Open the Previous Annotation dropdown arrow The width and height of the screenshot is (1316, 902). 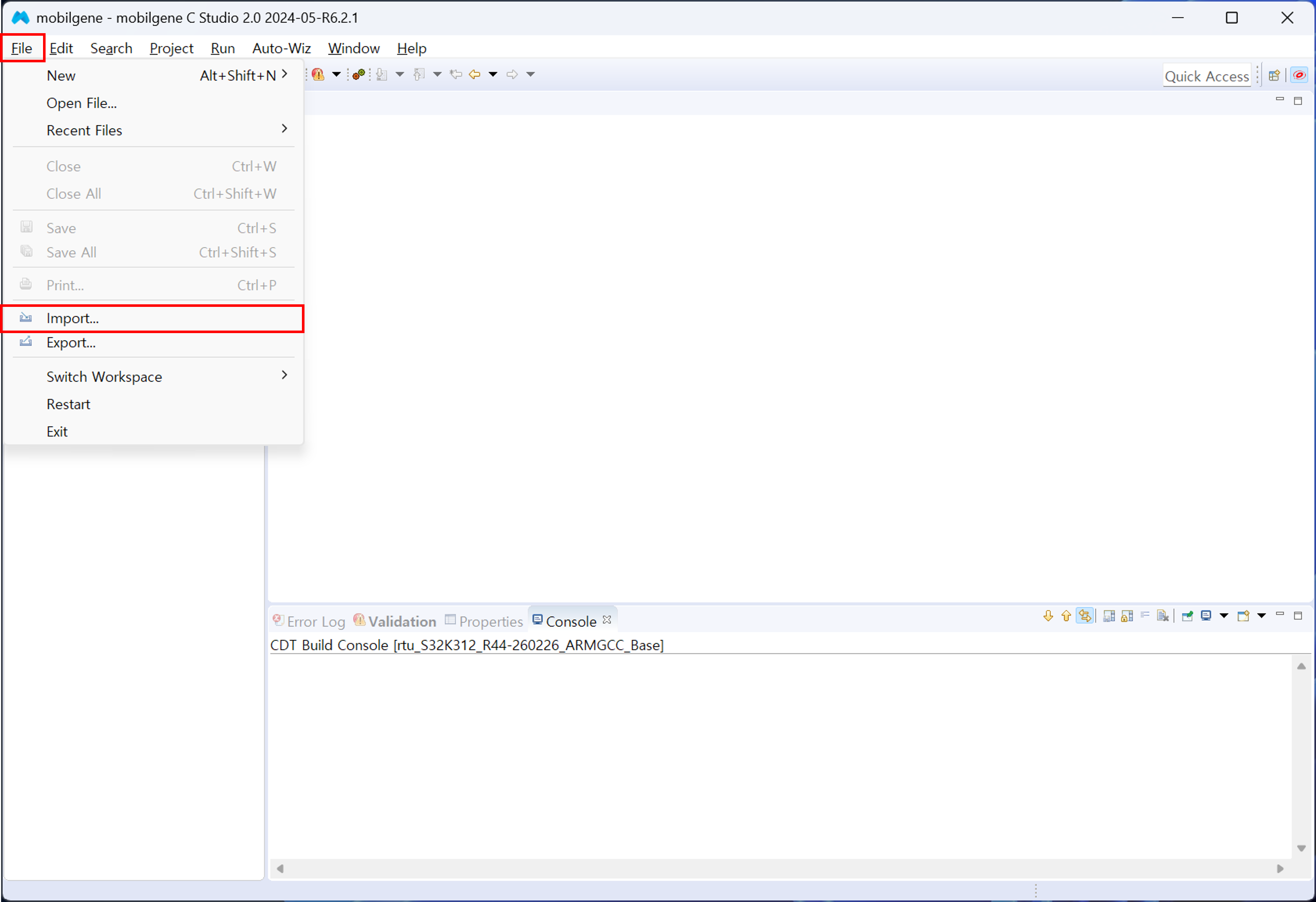tap(437, 74)
